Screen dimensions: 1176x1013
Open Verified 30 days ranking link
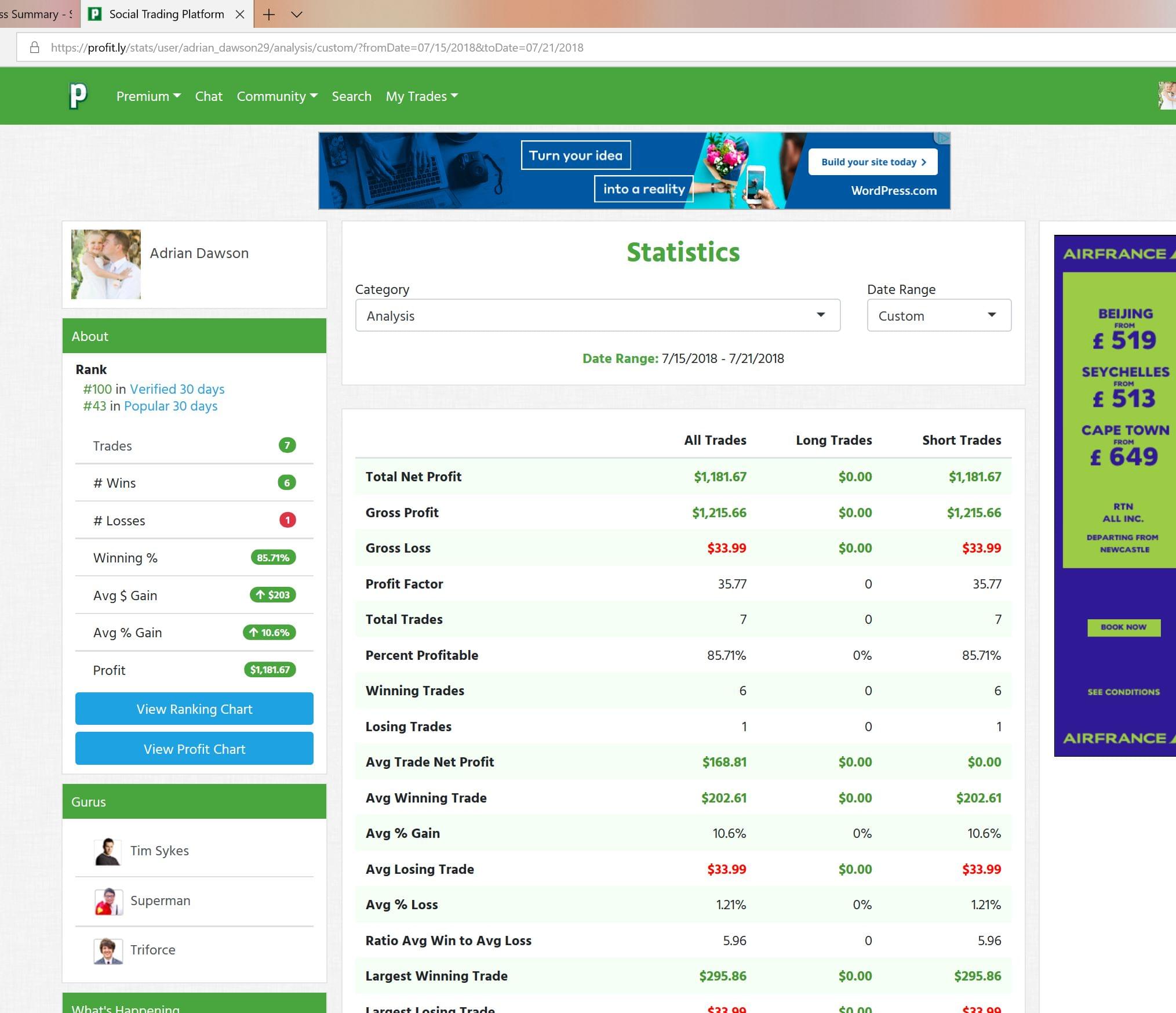point(177,389)
